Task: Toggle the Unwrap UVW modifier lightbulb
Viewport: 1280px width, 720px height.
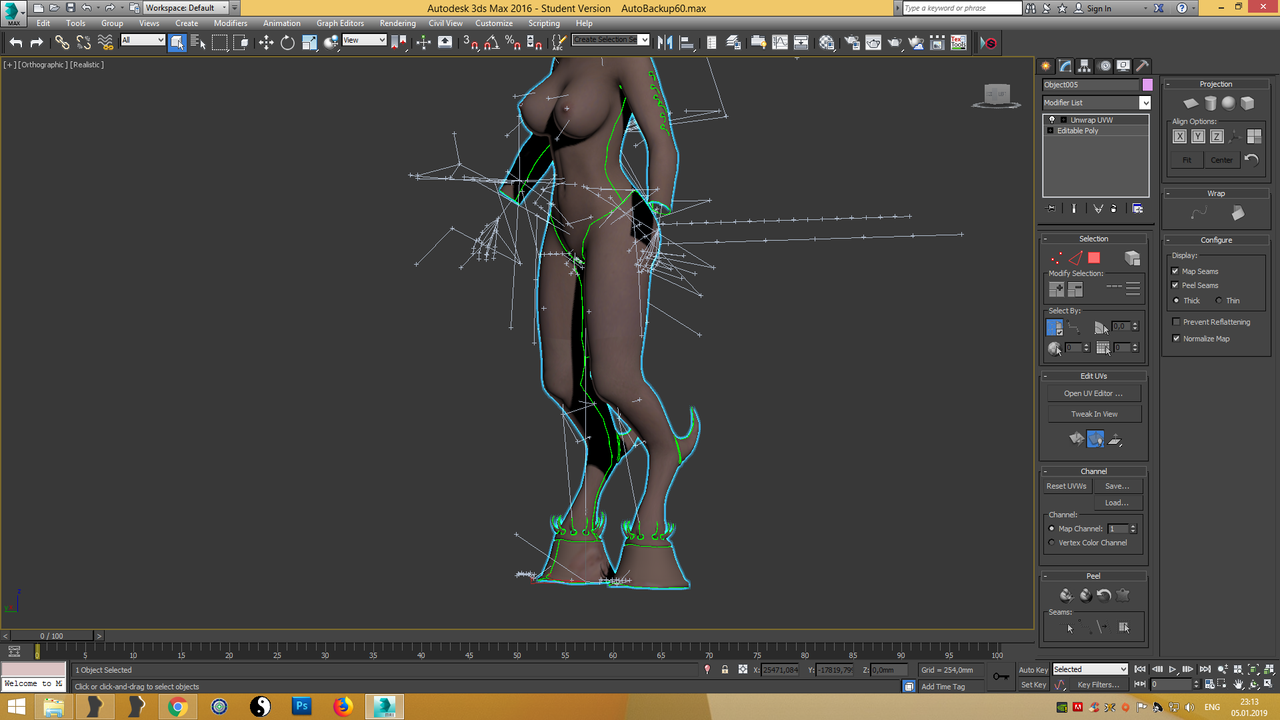Action: coord(1051,119)
